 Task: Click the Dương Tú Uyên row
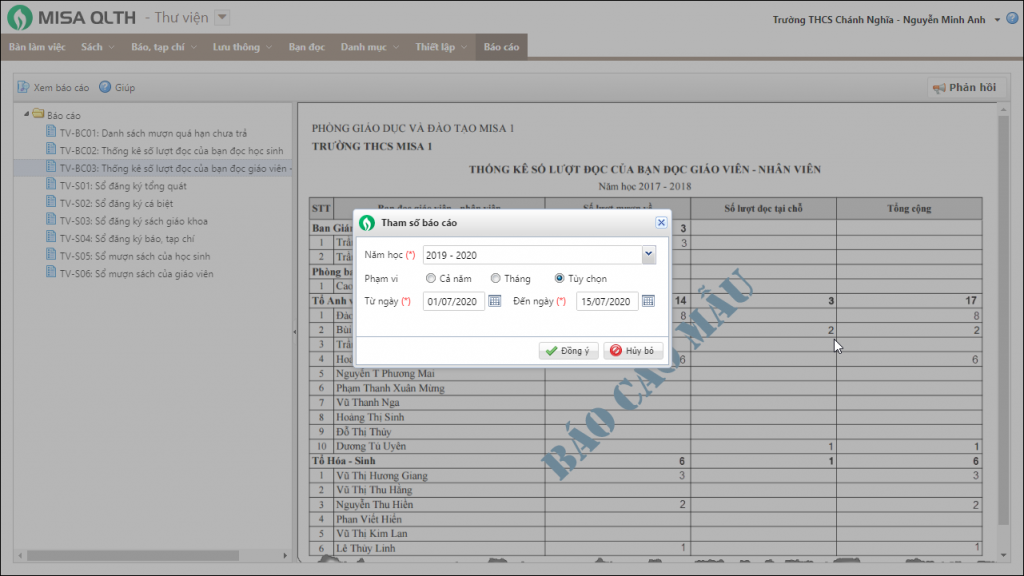click(x=645, y=446)
